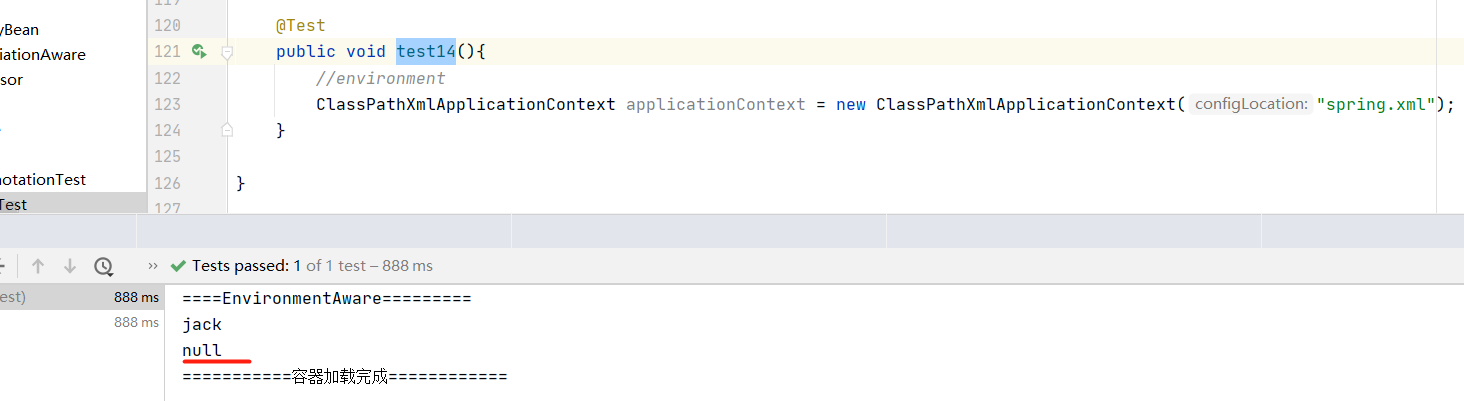Screen dimensions: 1464x401
Task: Select the tree item ending in sor
Action: pyautogui.click(x=12, y=79)
